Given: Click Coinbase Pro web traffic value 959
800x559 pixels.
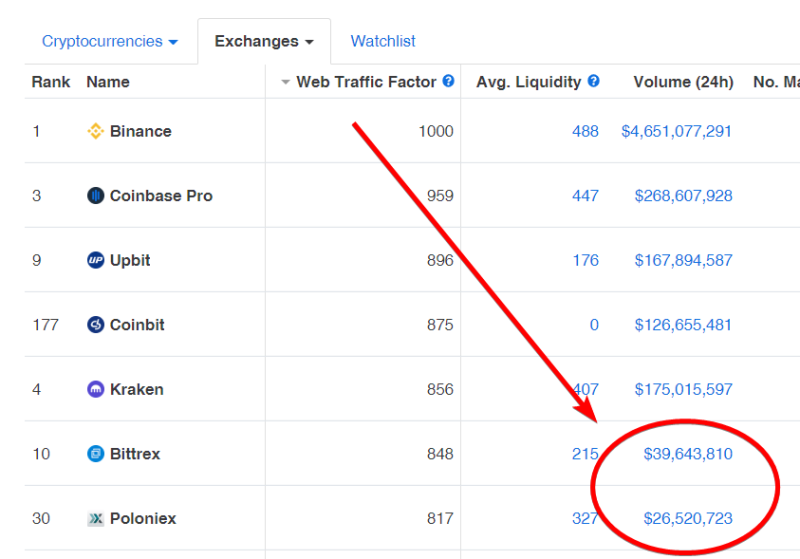Looking at the screenshot, I should tap(440, 196).
